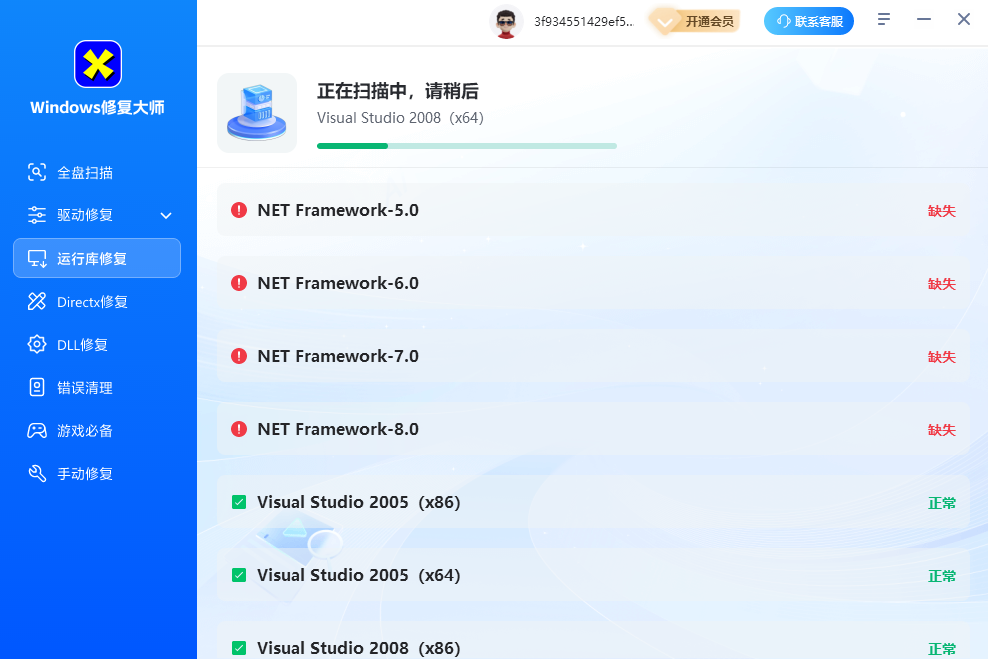Select the 游戏必备 gamepad icon
The image size is (988, 659).
[x=37, y=430]
